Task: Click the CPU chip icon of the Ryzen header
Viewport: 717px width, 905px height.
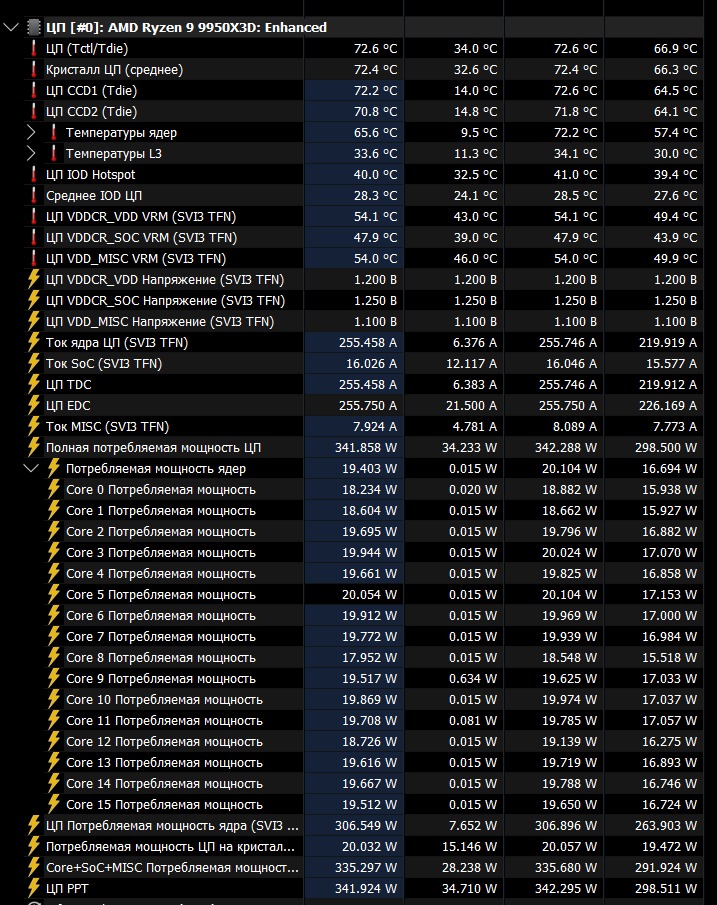Action: click(35, 27)
